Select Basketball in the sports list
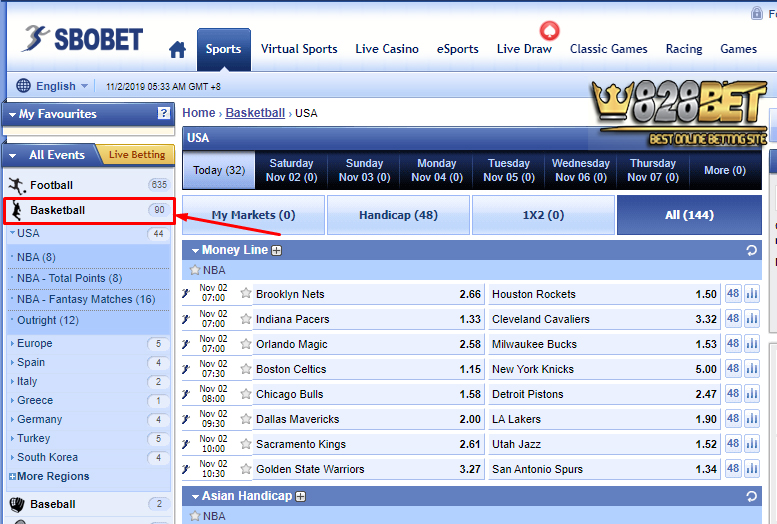Image resolution: width=777 pixels, height=524 pixels. click(x=89, y=210)
